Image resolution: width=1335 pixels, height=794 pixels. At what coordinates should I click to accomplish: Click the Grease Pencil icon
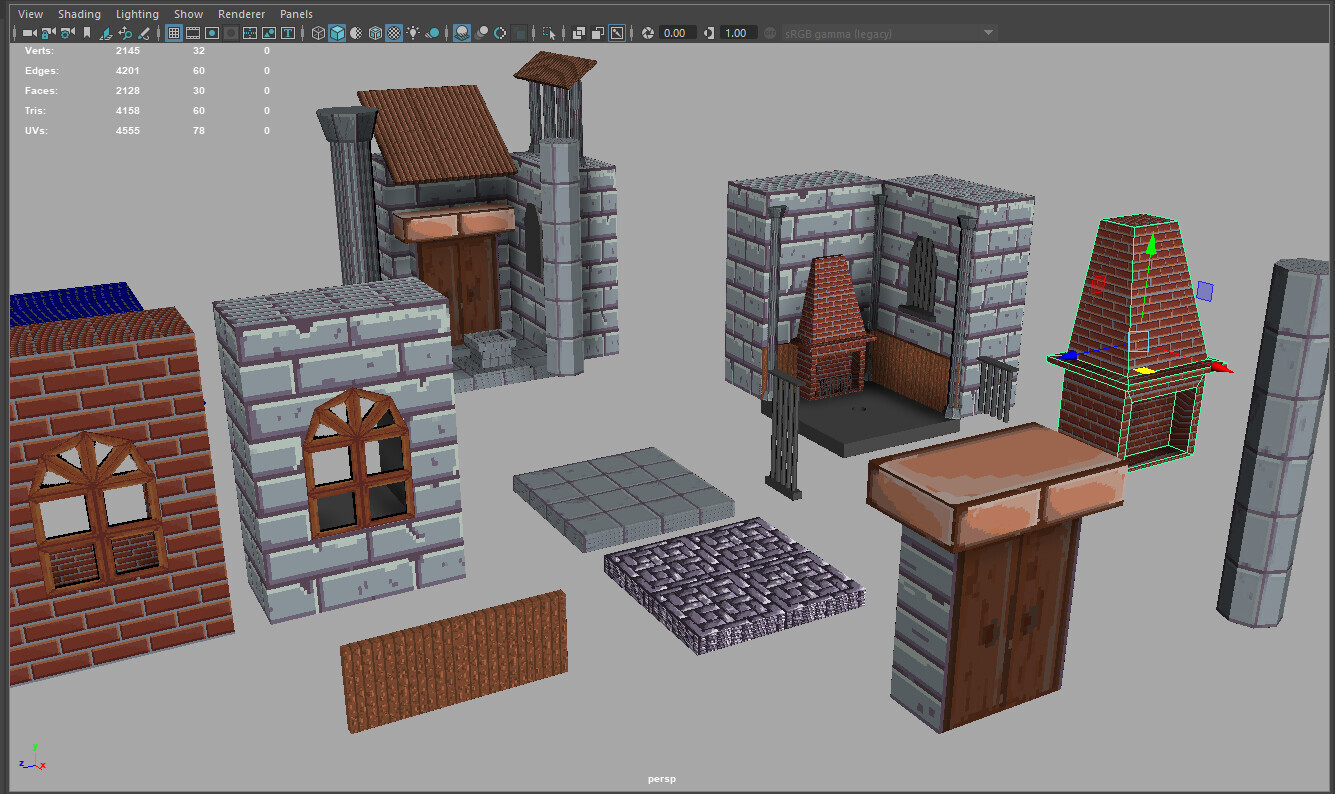pos(144,33)
